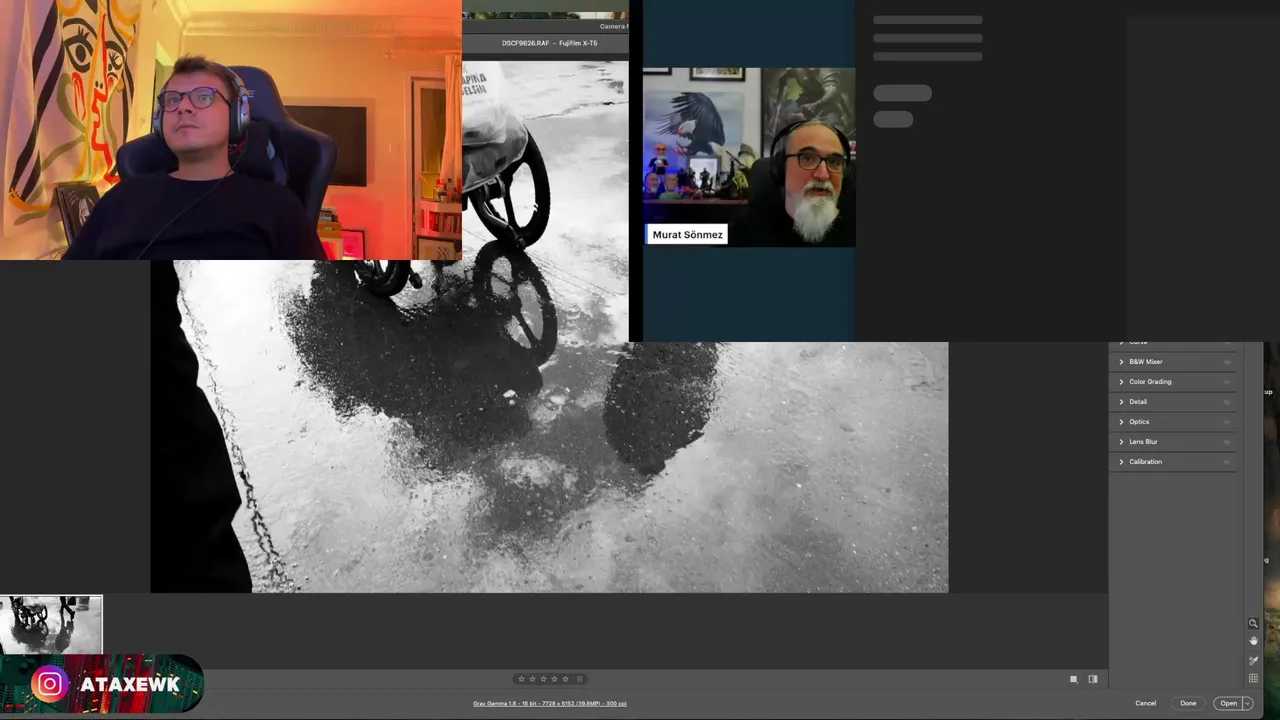Switch to single view mode icon
Image resolution: width=1280 pixels, height=720 pixels.
click(1074, 679)
